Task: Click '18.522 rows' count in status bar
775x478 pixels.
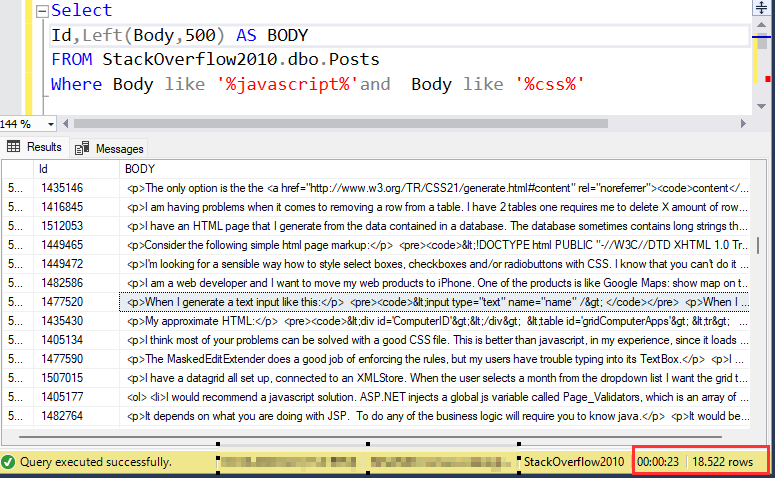Action: tap(723, 462)
